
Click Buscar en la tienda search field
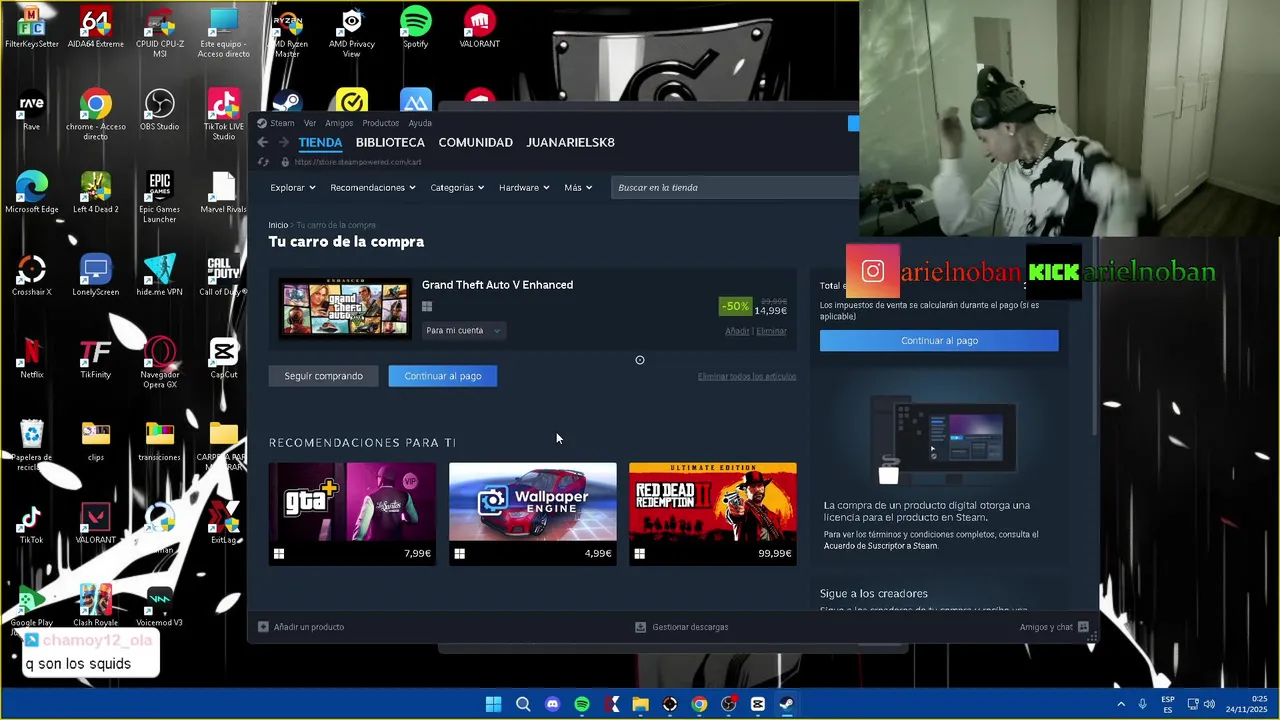click(735, 187)
